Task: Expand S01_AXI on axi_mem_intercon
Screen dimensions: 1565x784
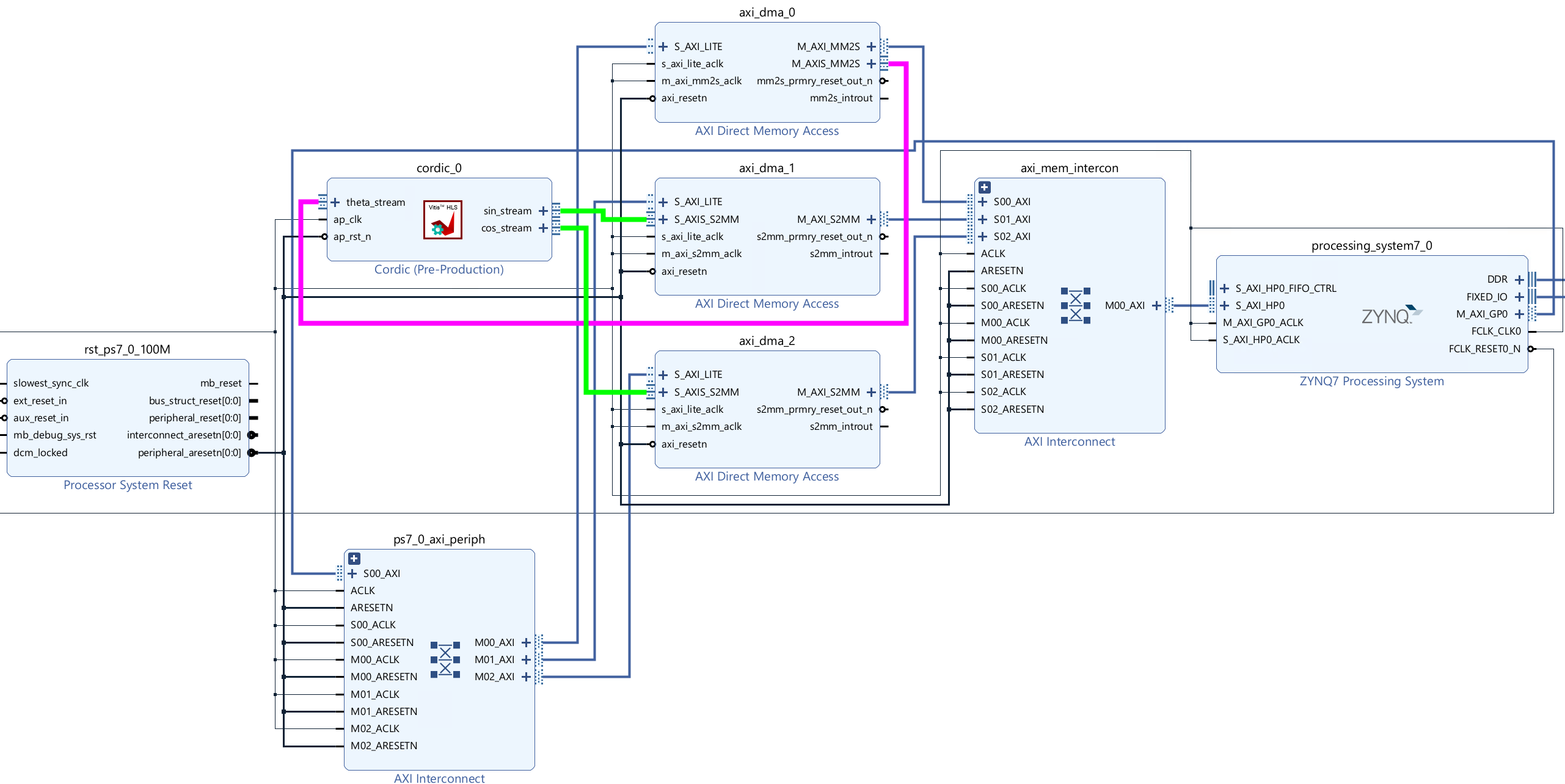Action: (983, 219)
